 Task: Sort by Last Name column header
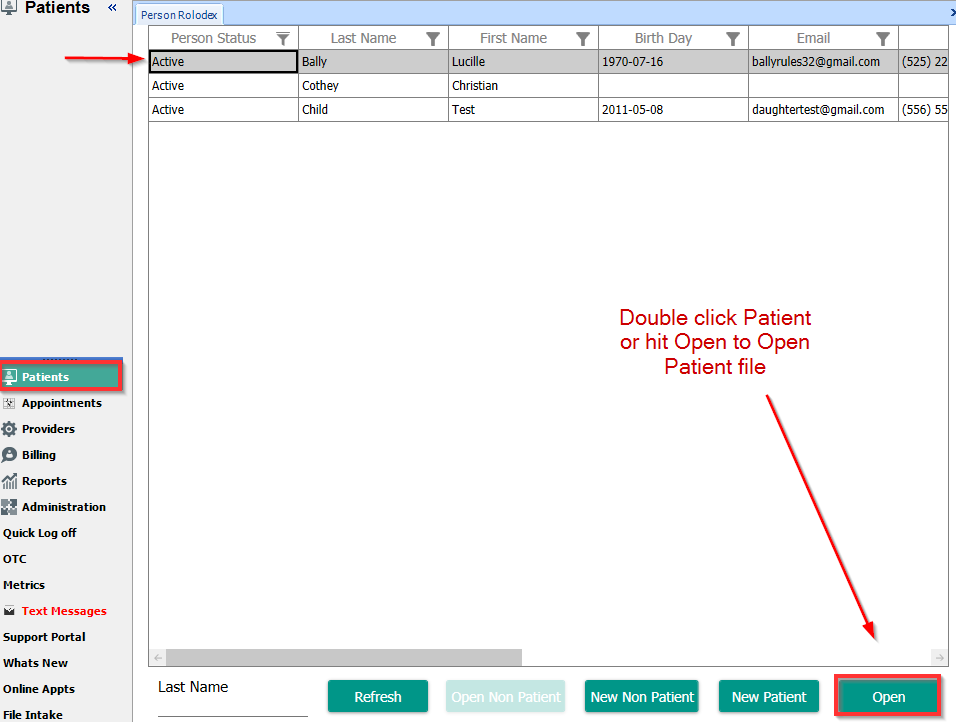tap(363, 38)
